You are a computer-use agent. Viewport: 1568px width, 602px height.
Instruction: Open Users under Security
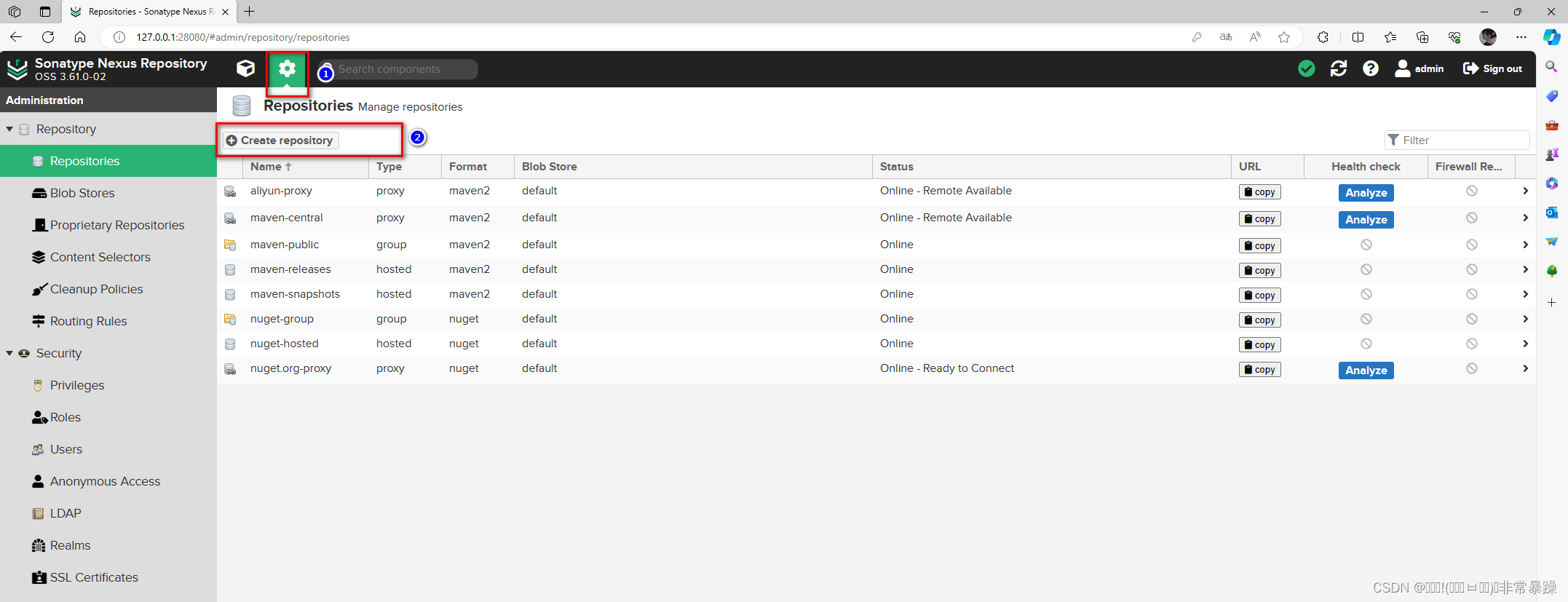[x=108, y=449]
